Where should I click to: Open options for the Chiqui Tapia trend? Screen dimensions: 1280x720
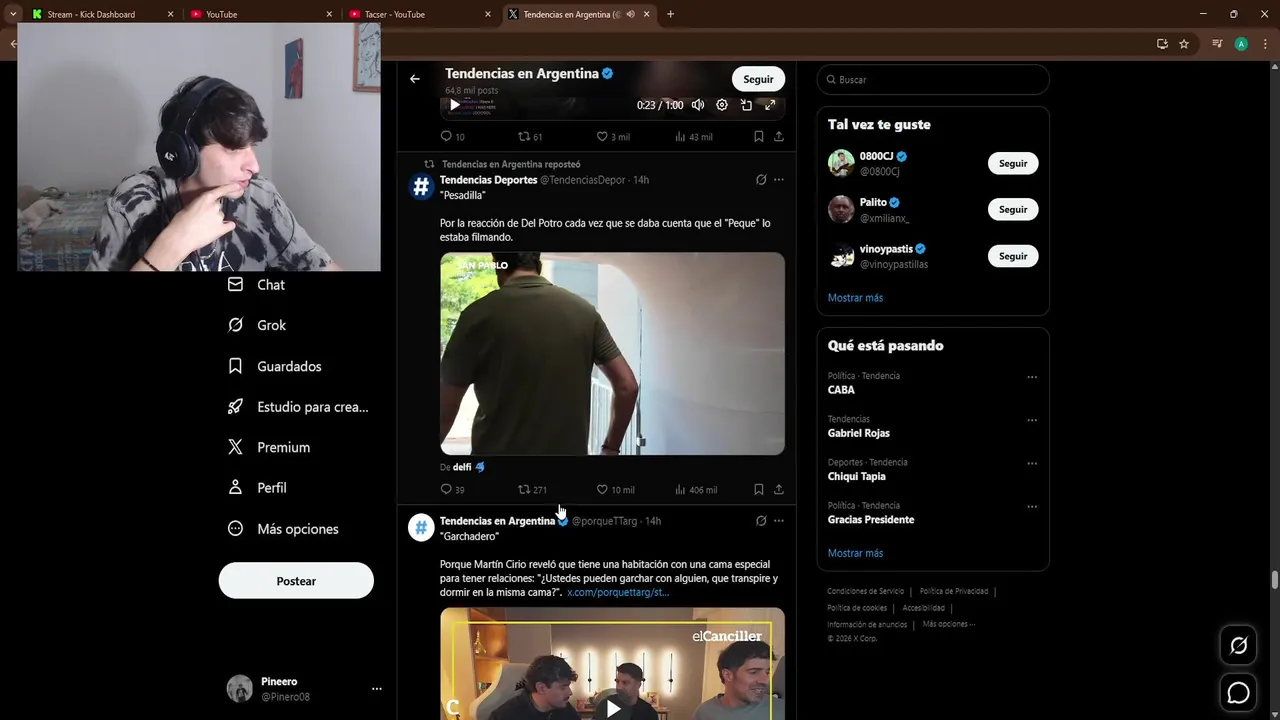1032,463
